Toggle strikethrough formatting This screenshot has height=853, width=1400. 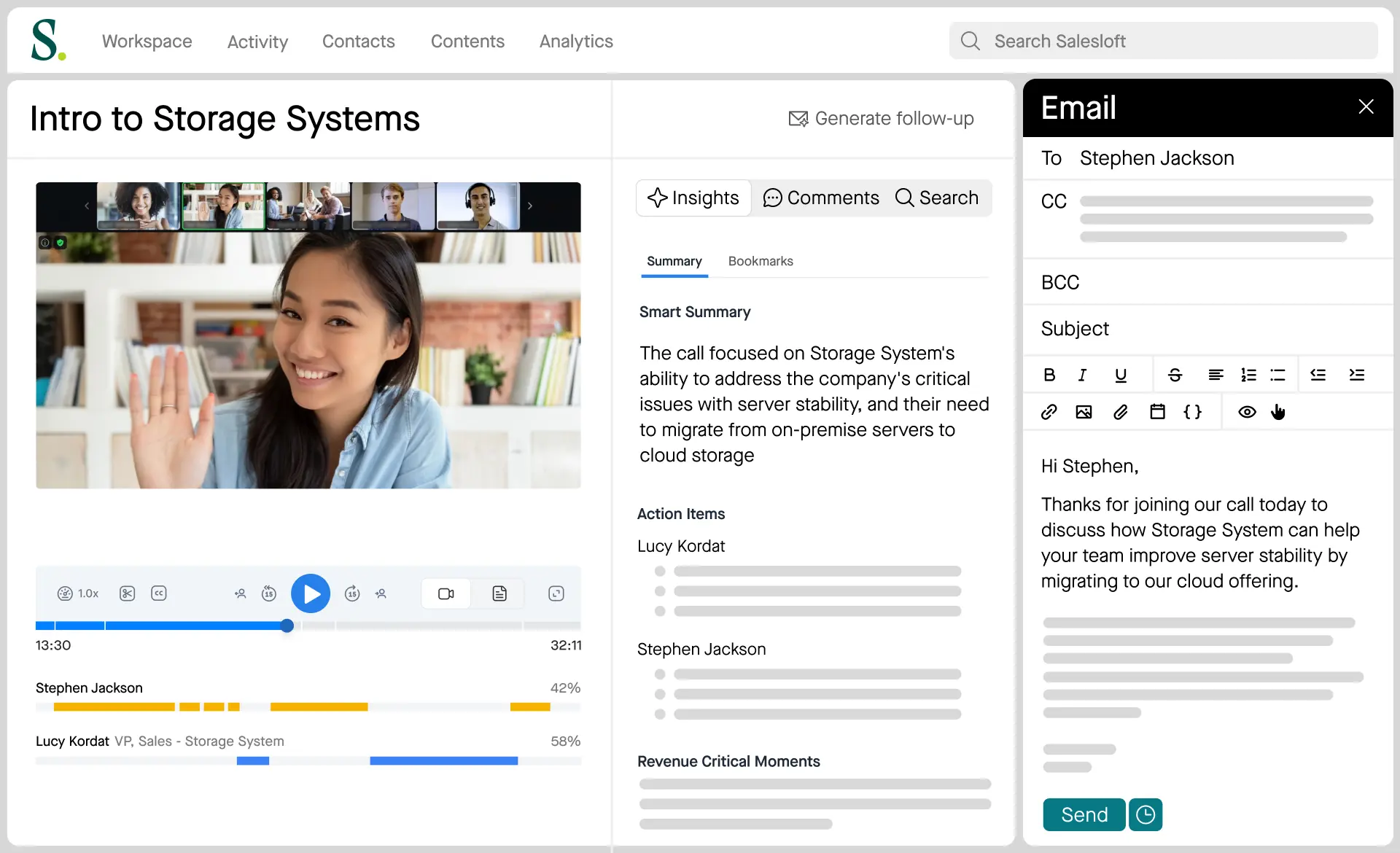[1175, 375]
